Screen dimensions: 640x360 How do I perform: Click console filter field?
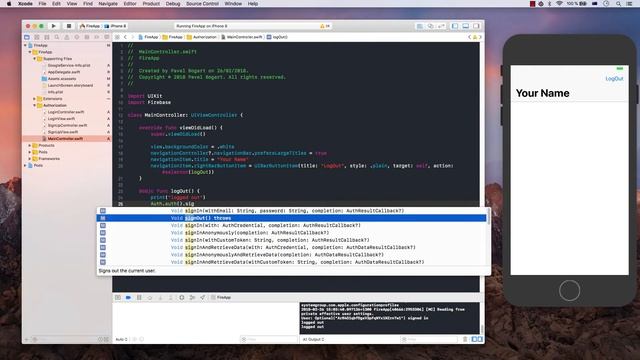(x=429, y=339)
